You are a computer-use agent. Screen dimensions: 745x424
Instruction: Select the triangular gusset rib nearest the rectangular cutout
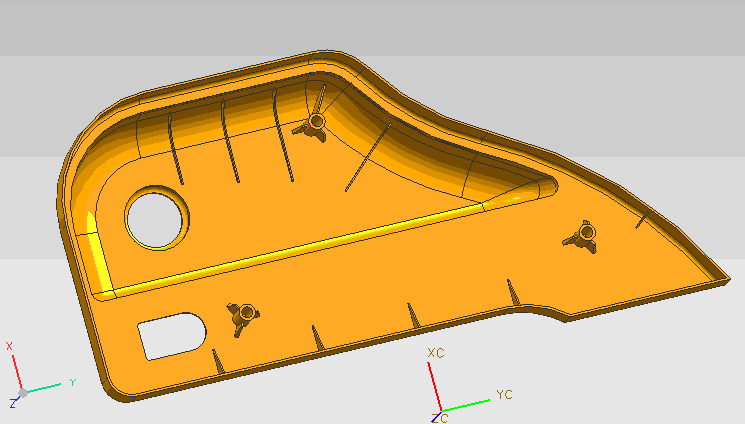point(218,361)
